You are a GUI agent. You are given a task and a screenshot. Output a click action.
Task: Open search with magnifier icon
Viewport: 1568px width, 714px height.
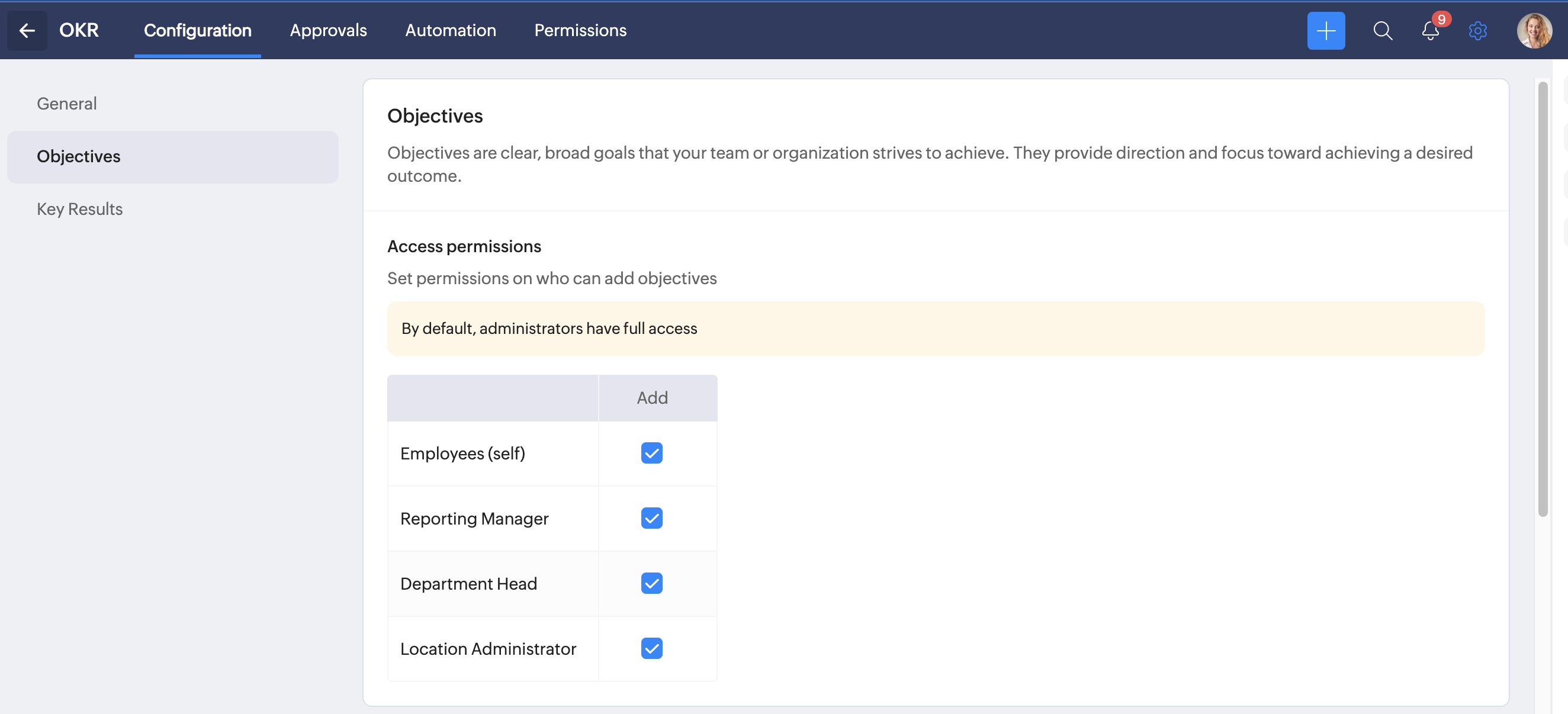coord(1381,30)
